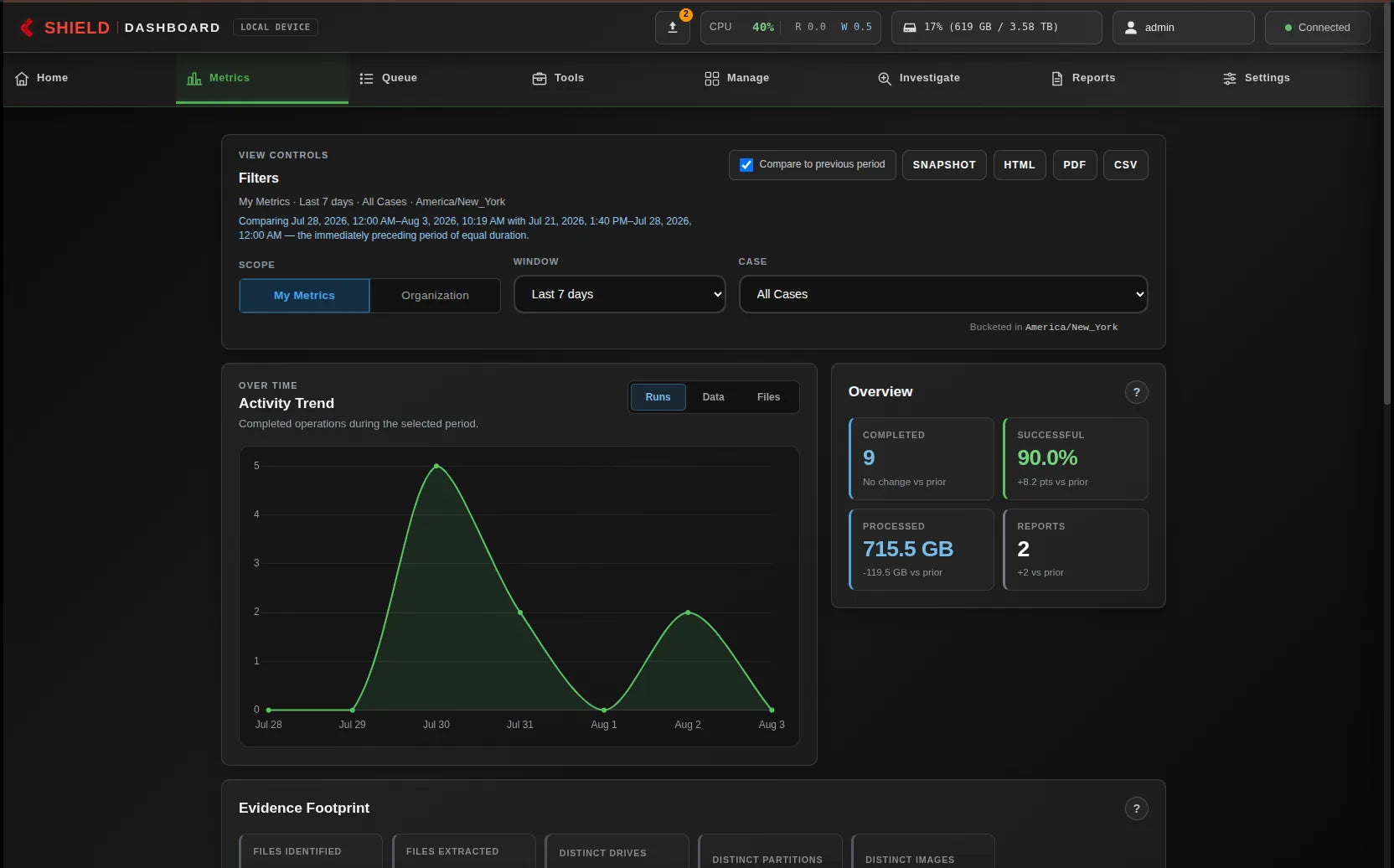Click the Aug 2 chart data point

coord(688,612)
